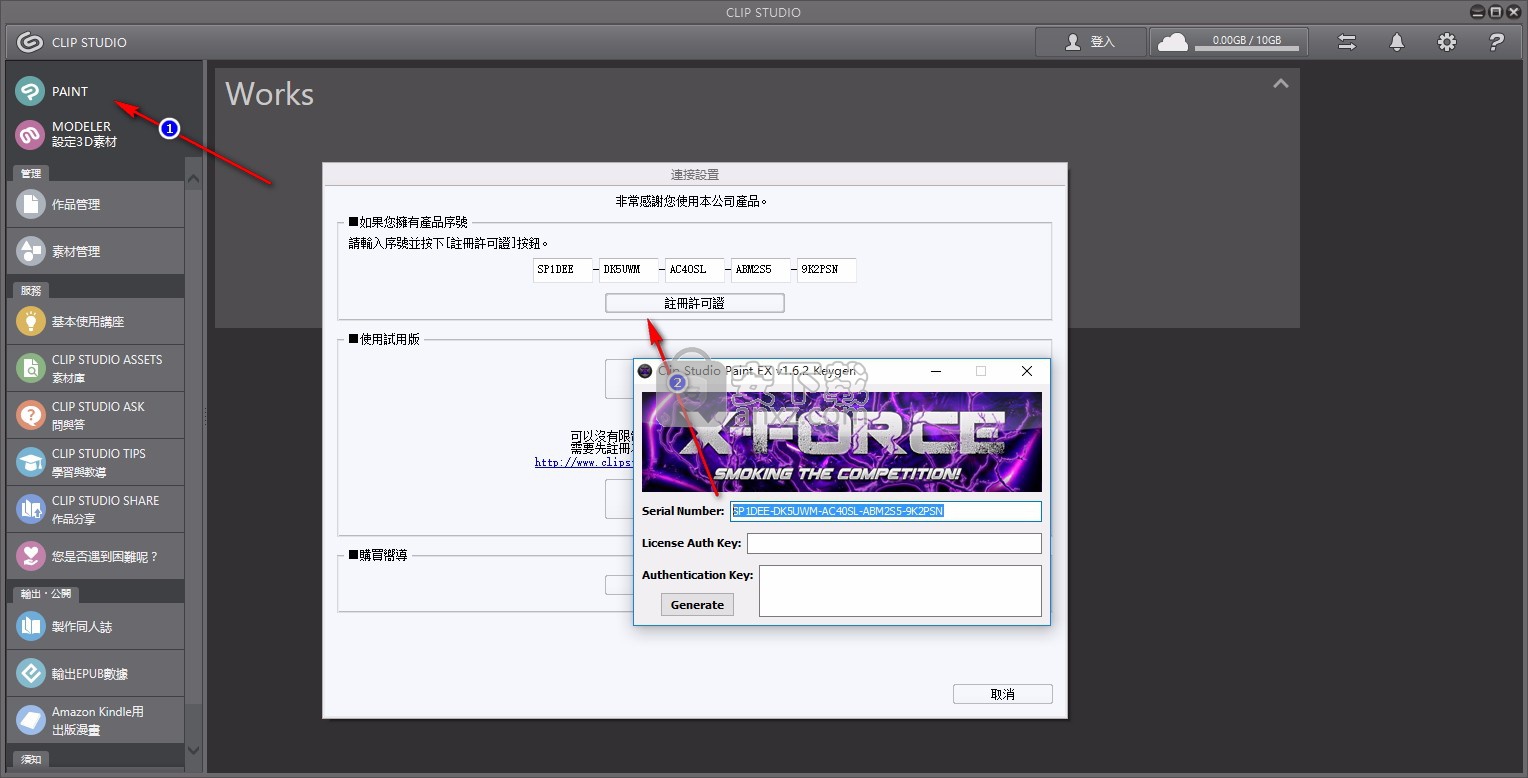Click the 服務 section header
Viewport: 1528px width, 778px height.
click(31, 290)
